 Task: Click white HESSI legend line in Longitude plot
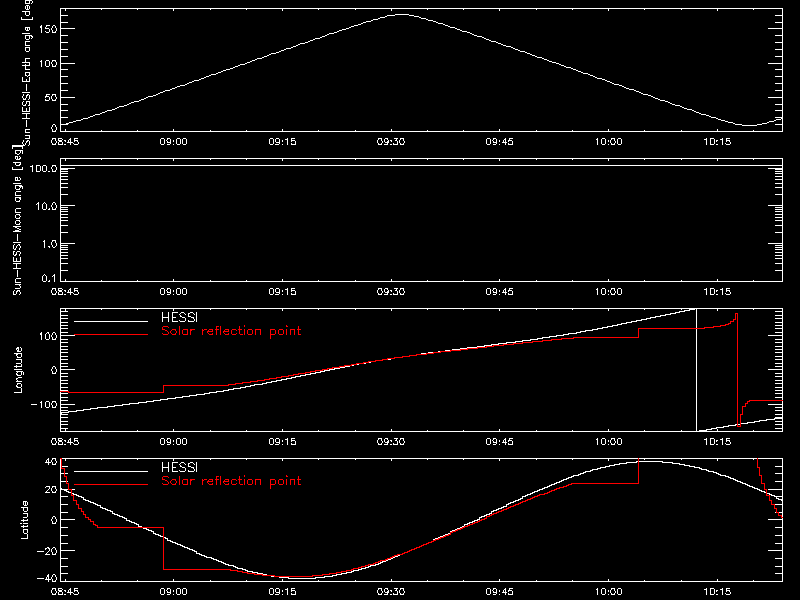(x=111, y=321)
